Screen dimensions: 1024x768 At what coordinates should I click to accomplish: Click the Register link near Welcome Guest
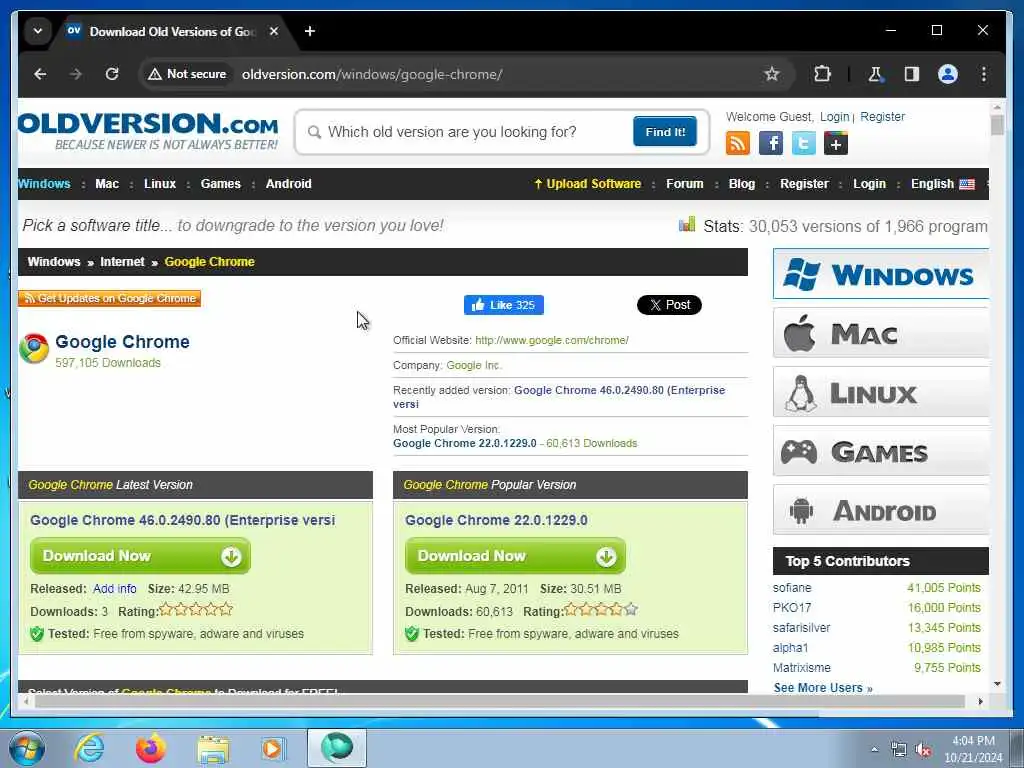tap(882, 116)
